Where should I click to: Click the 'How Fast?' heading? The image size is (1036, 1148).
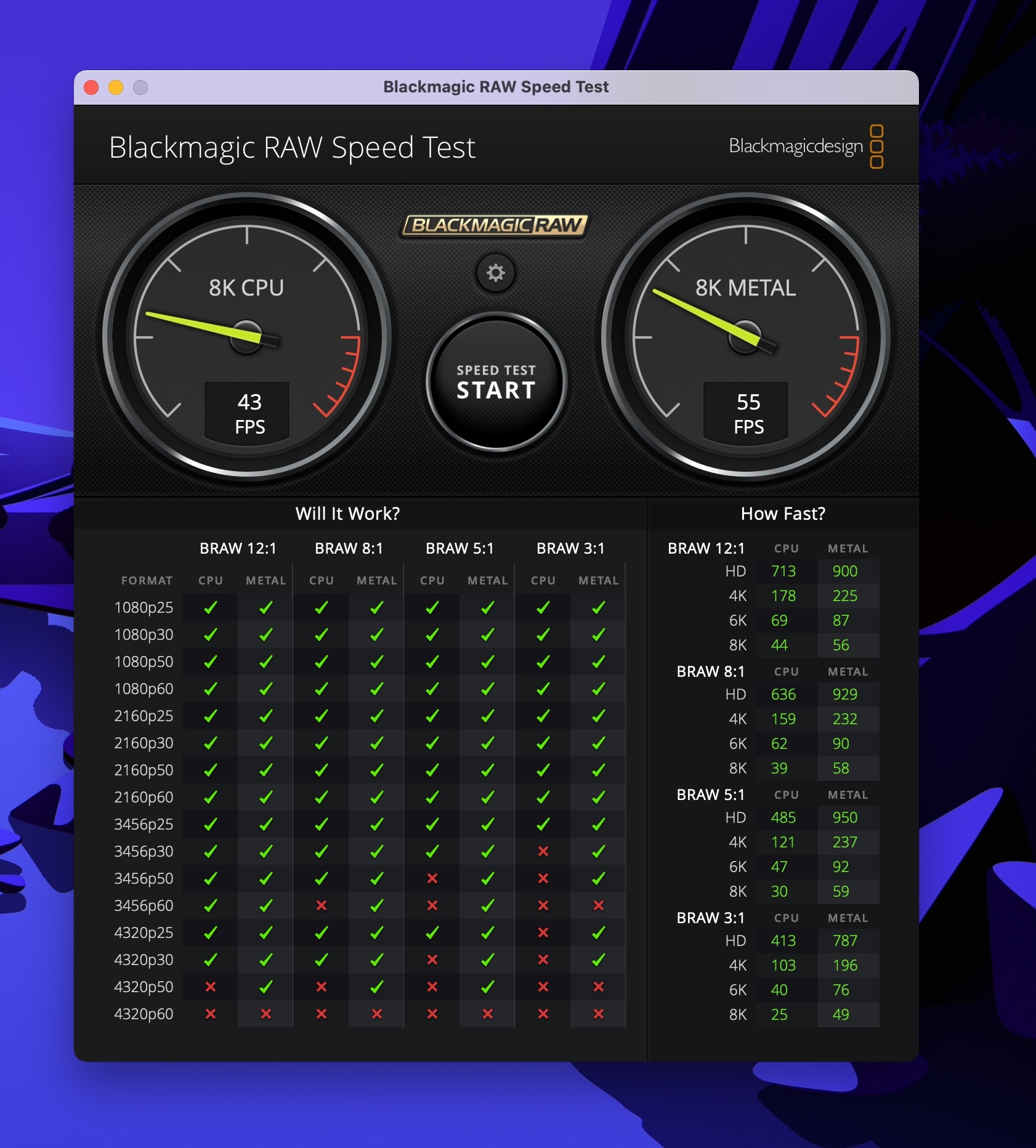(783, 514)
